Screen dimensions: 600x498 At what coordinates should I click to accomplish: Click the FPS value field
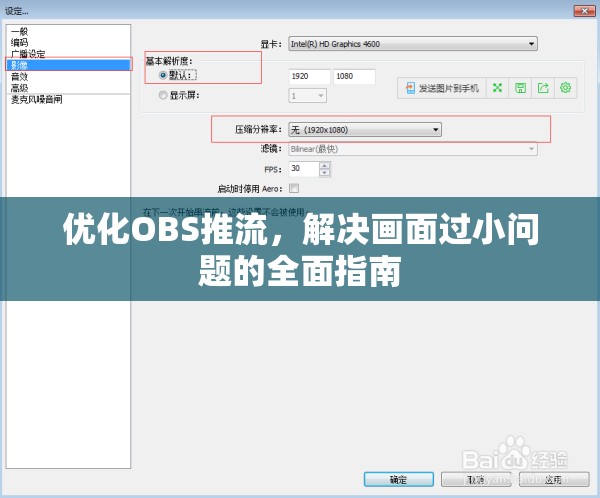coord(304,168)
